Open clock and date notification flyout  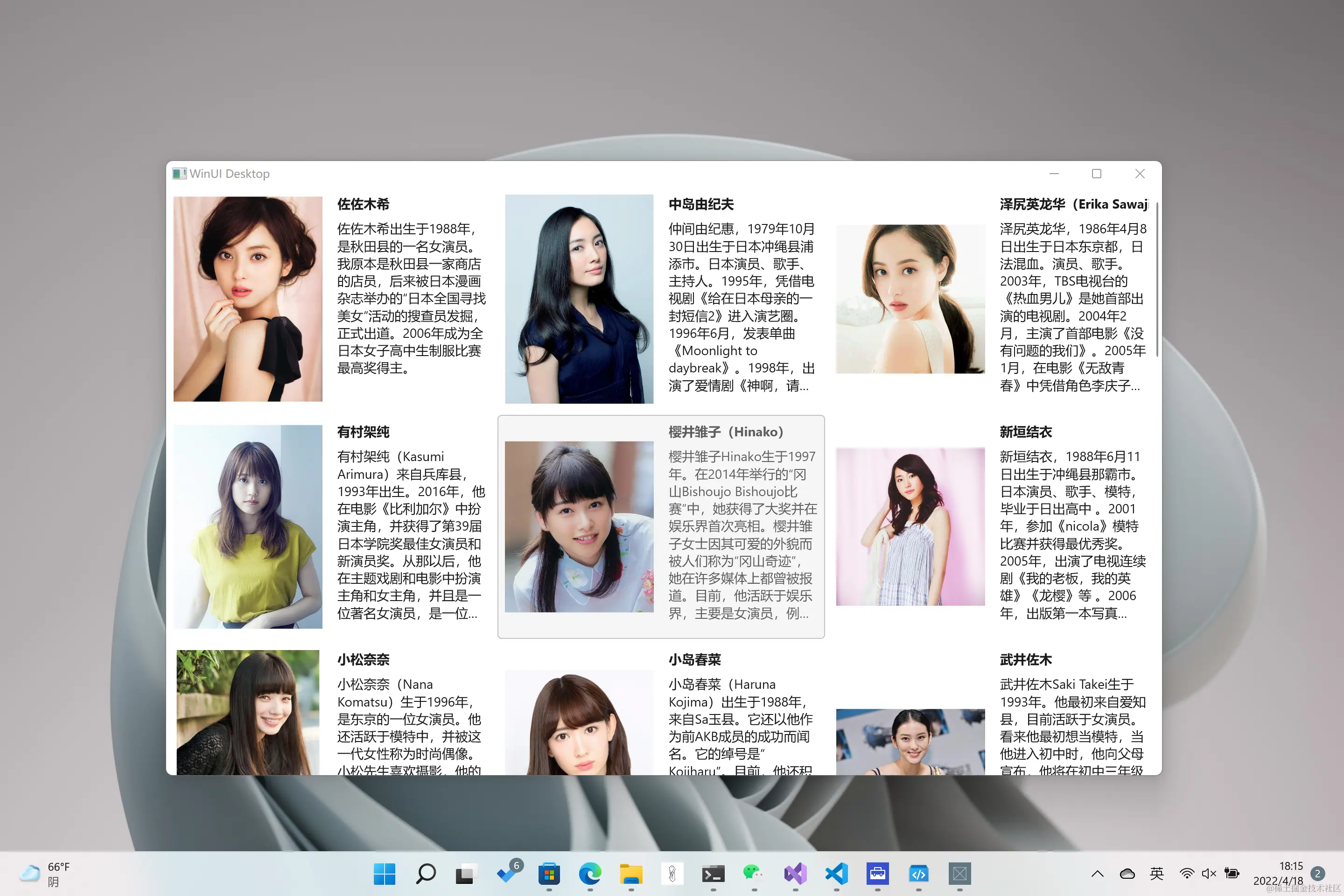(1279, 874)
